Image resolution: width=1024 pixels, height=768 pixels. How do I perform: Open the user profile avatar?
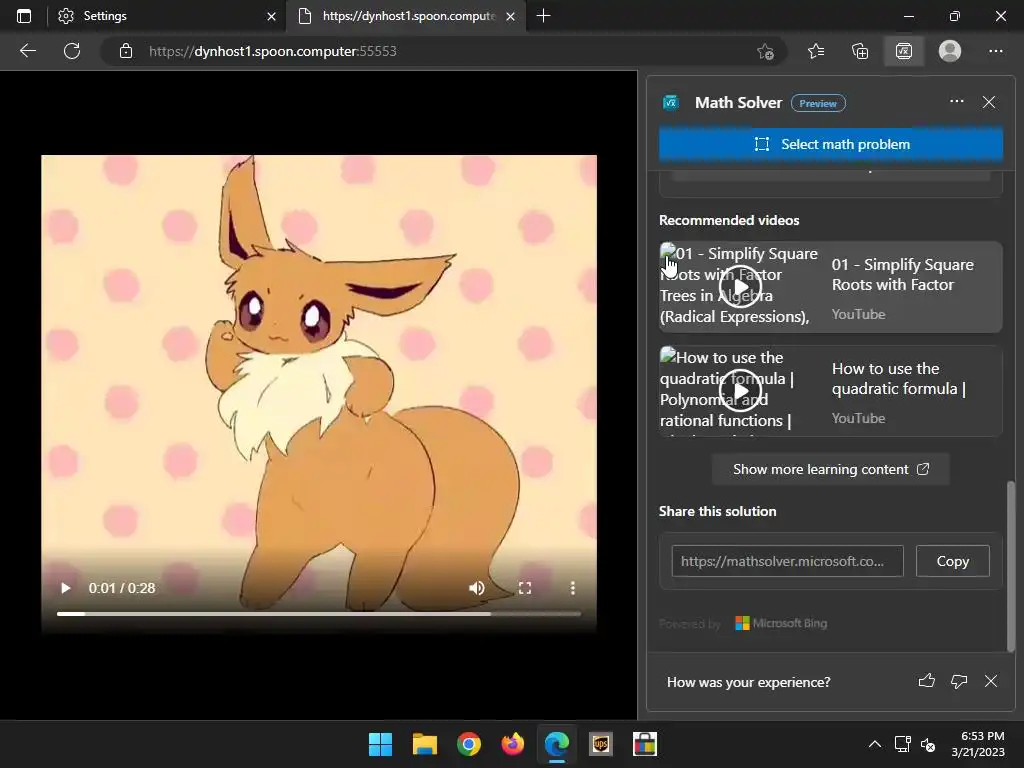click(x=950, y=51)
